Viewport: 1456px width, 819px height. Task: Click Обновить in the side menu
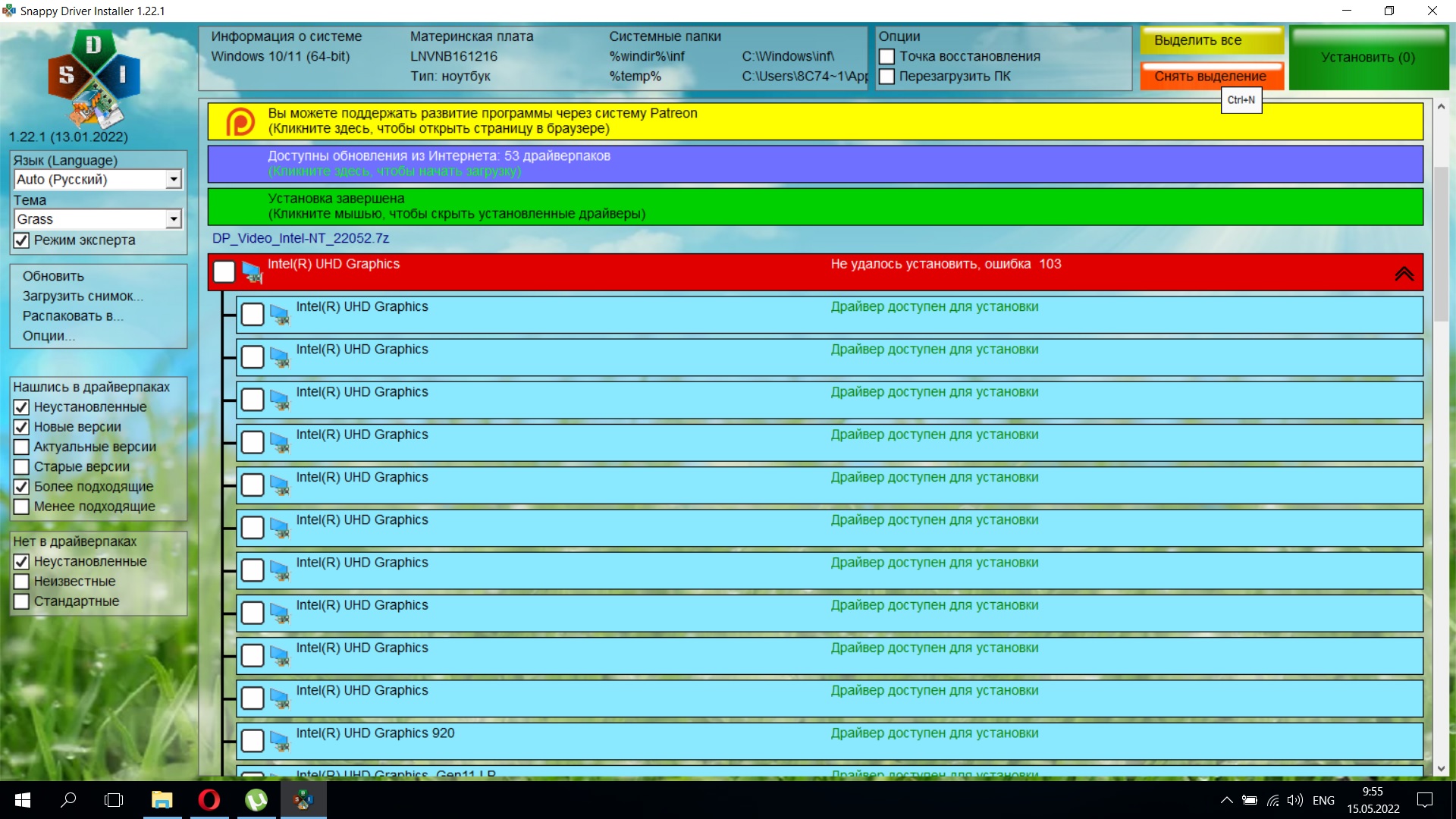point(53,276)
